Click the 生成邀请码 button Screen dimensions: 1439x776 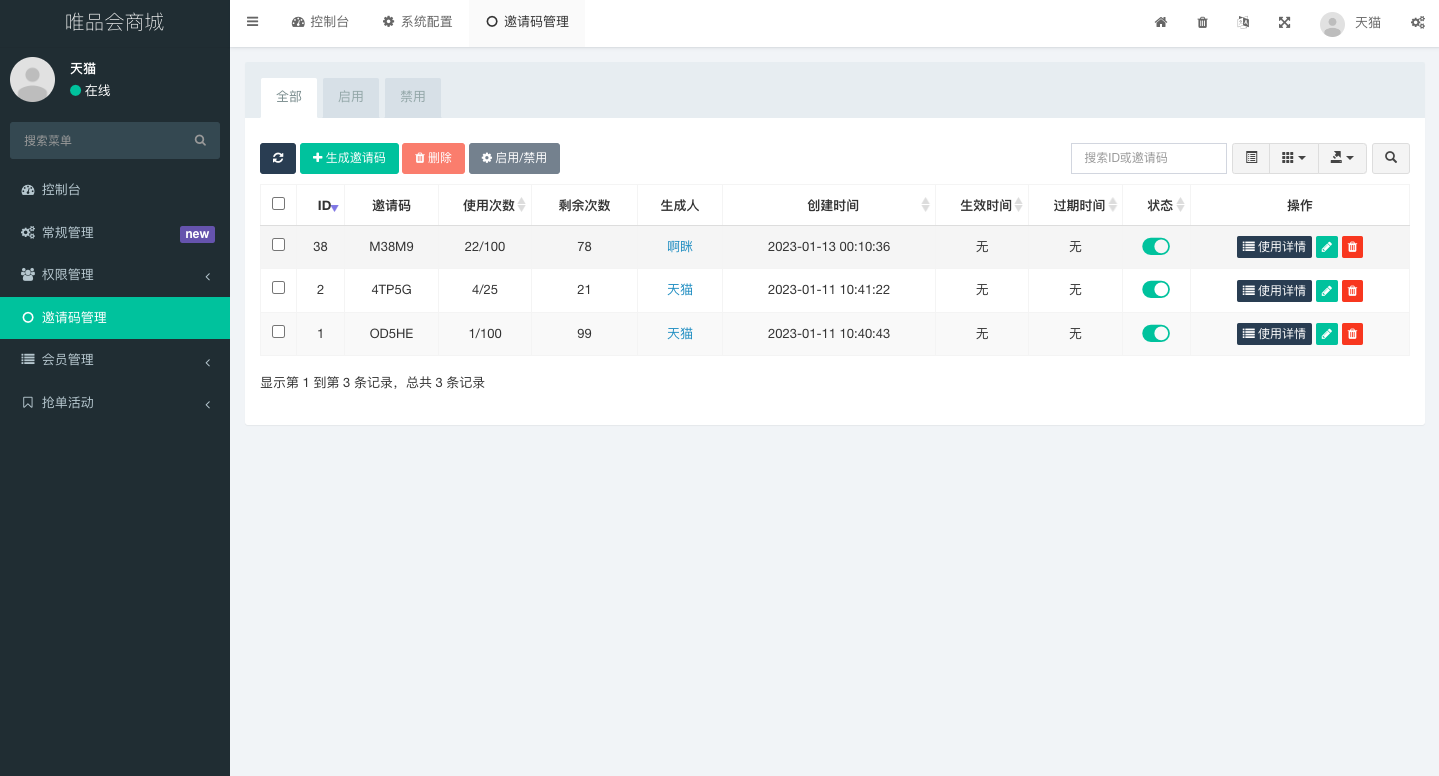[x=349, y=158]
